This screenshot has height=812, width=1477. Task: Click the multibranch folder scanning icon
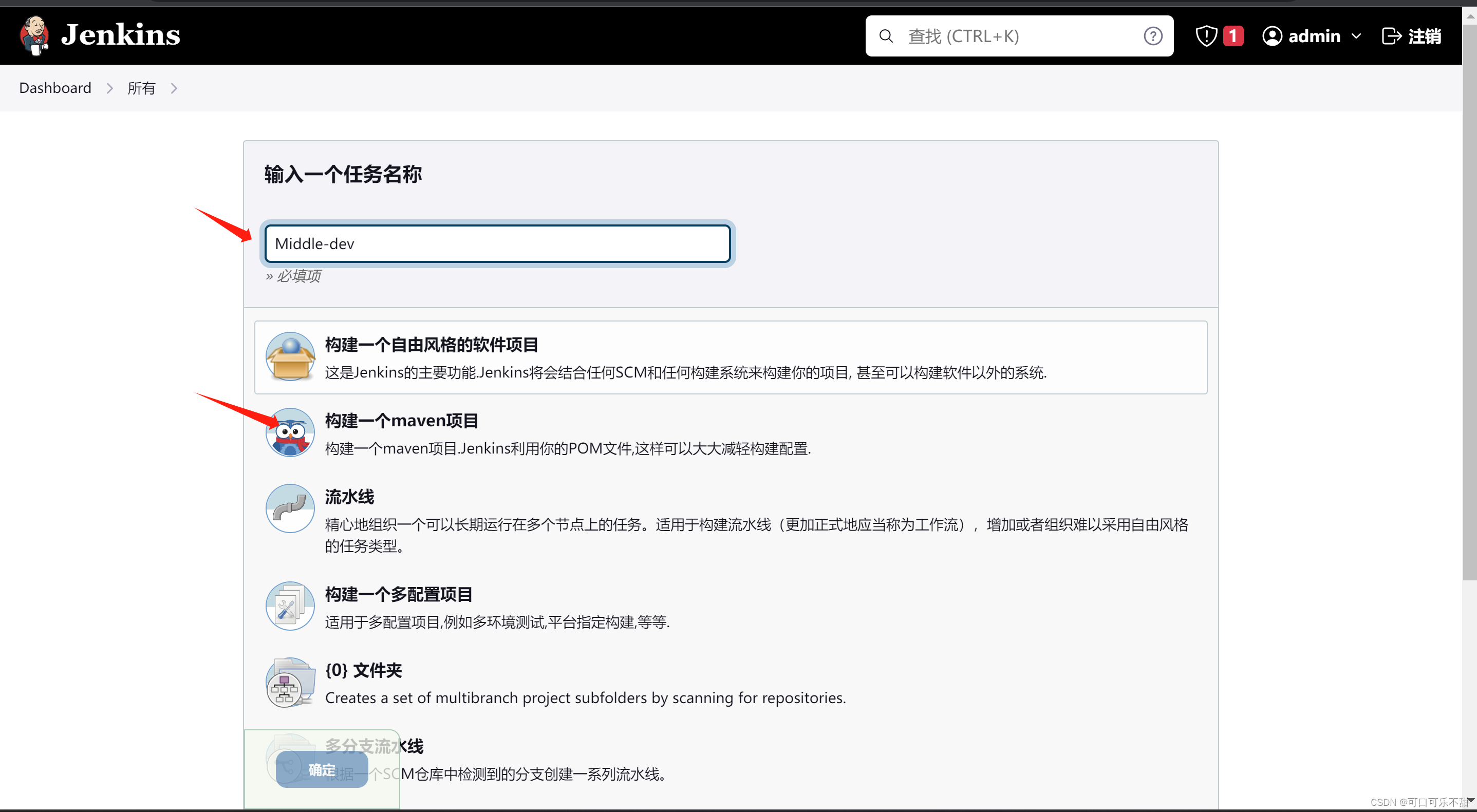pyautogui.click(x=290, y=682)
